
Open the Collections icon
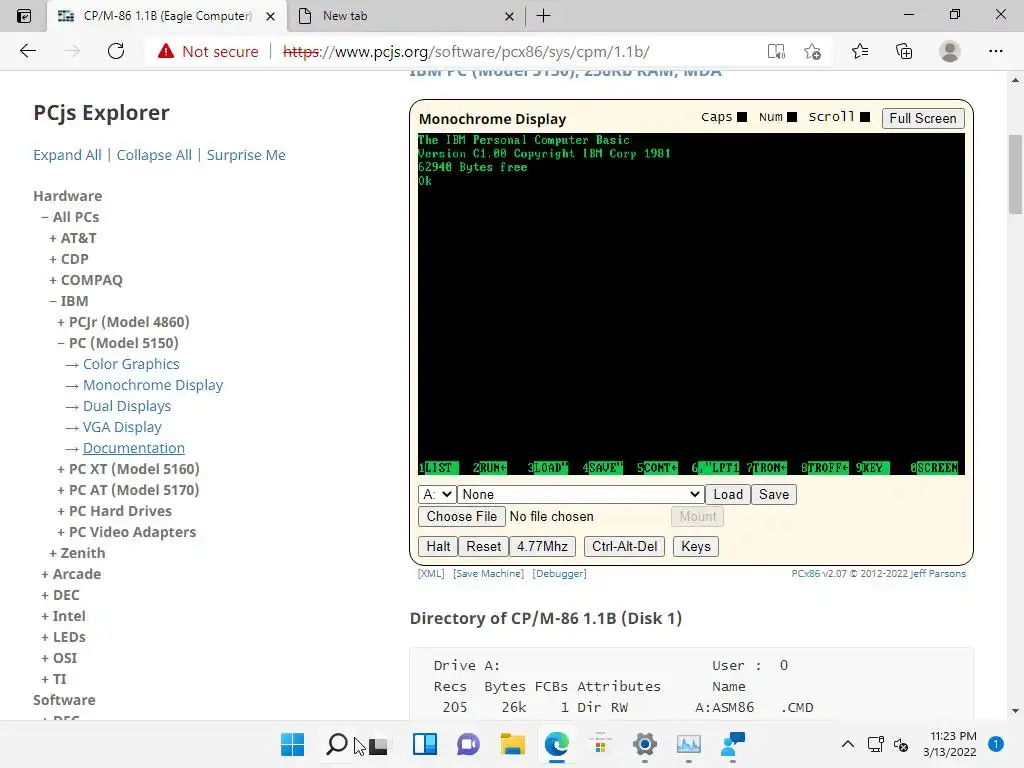click(x=904, y=51)
